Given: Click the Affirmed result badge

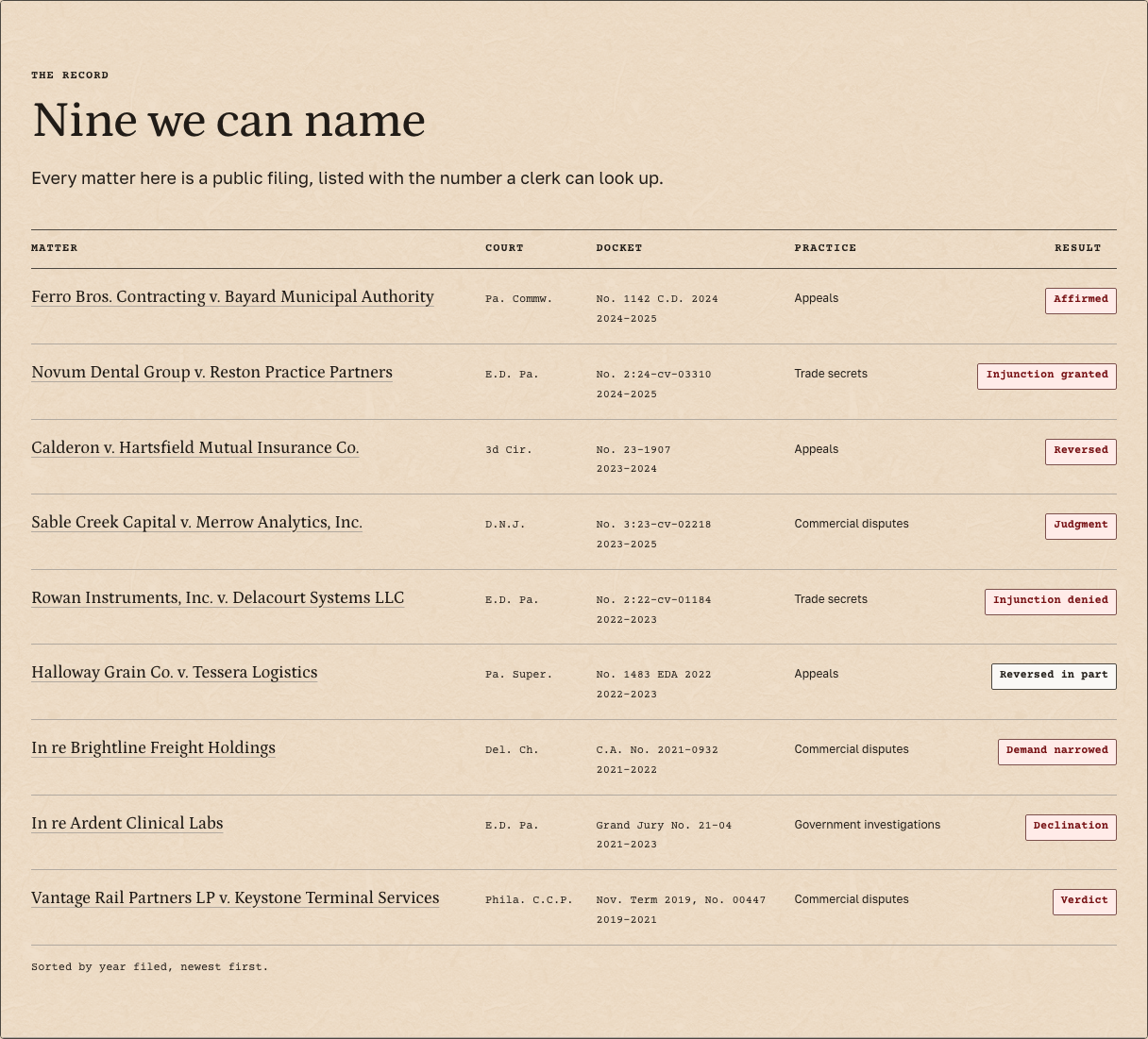Looking at the screenshot, I should 1081,300.
